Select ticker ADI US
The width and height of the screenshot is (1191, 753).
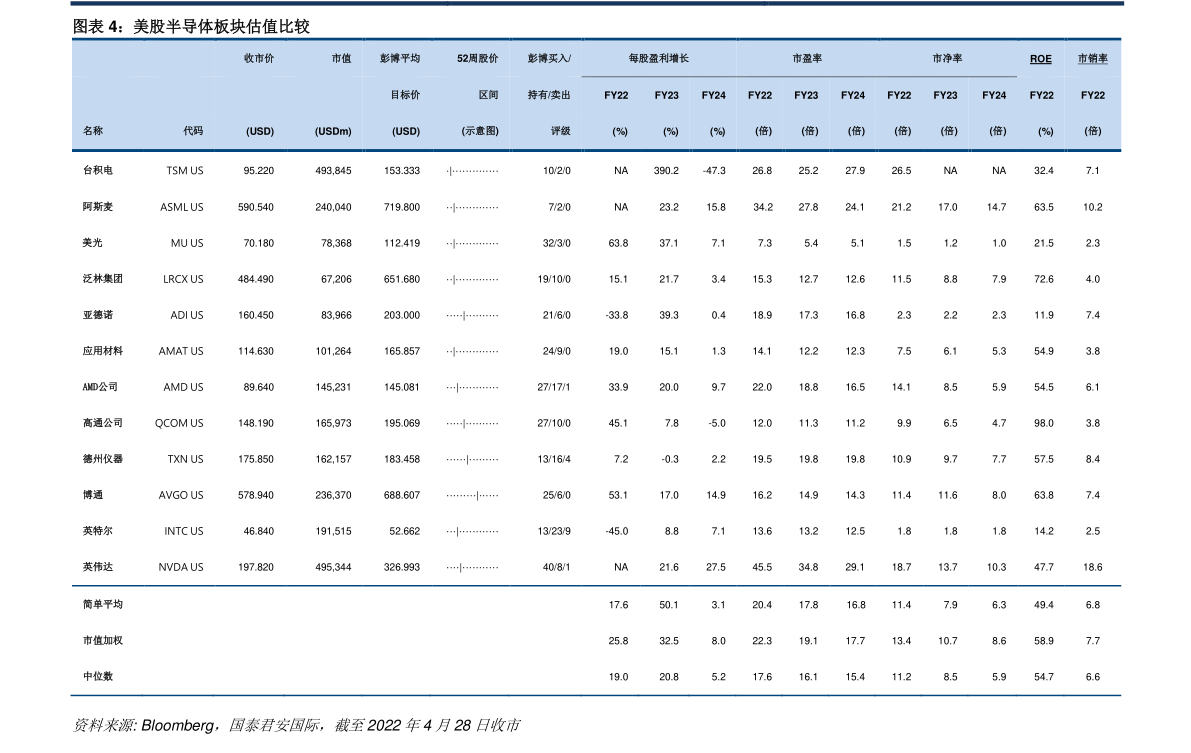[187, 315]
